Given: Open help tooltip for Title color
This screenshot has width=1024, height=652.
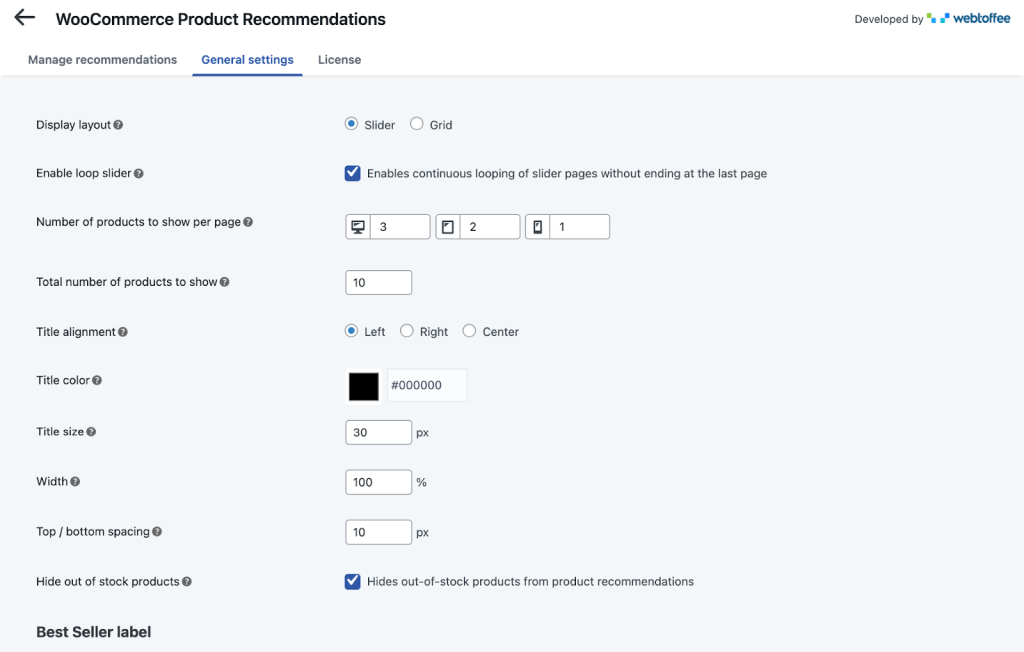Looking at the screenshot, I should tap(97, 380).
